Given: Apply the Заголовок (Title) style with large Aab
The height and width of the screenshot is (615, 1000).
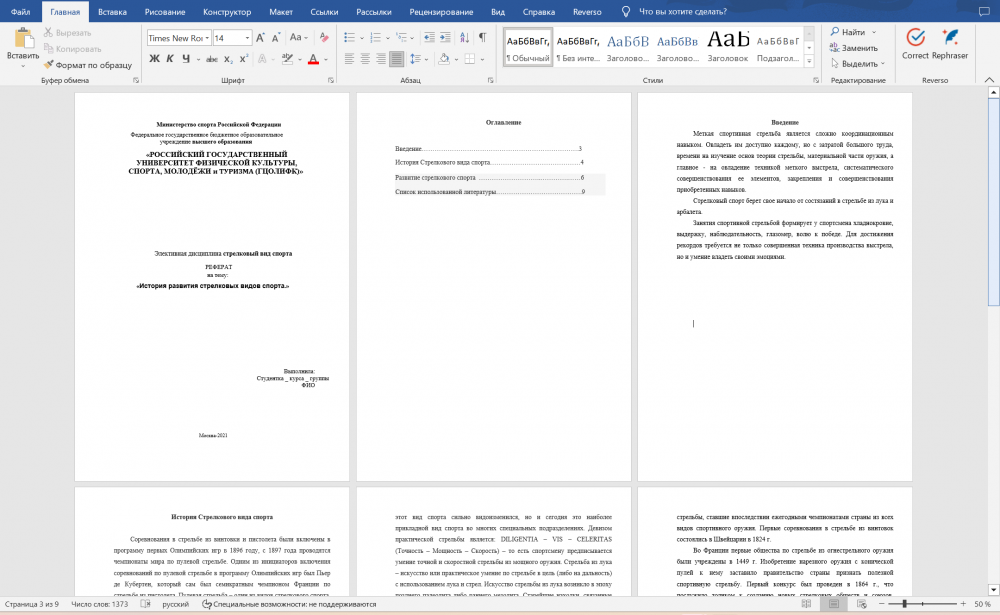Looking at the screenshot, I should [728, 47].
